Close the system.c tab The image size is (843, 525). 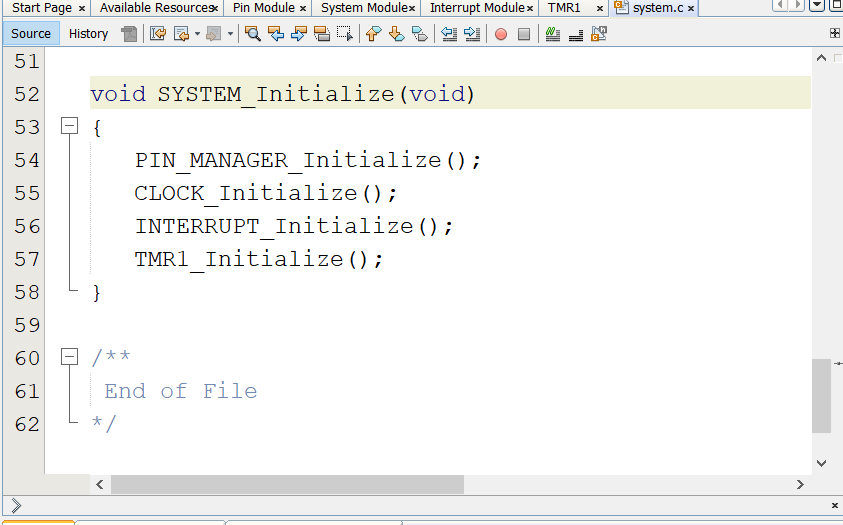click(691, 8)
